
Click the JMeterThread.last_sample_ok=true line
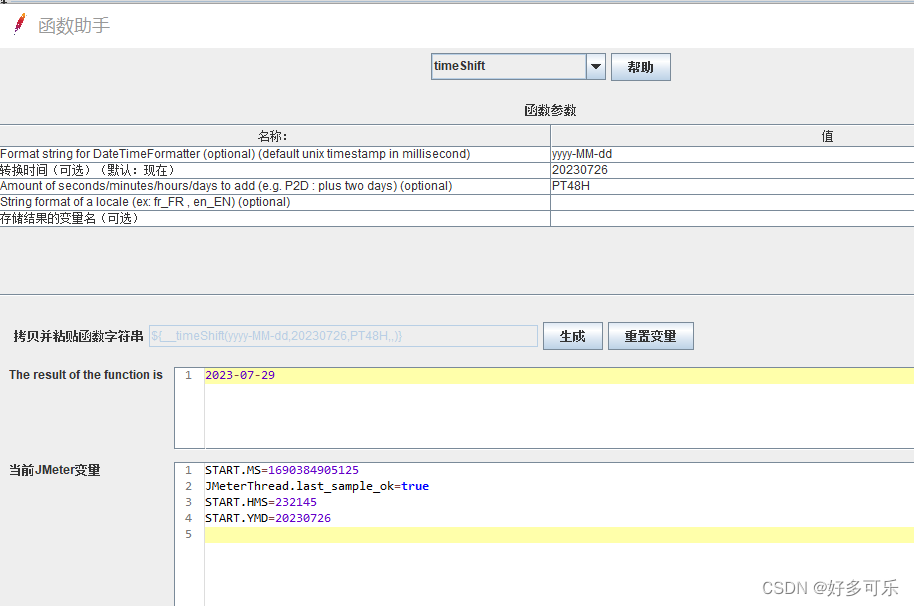coord(317,486)
